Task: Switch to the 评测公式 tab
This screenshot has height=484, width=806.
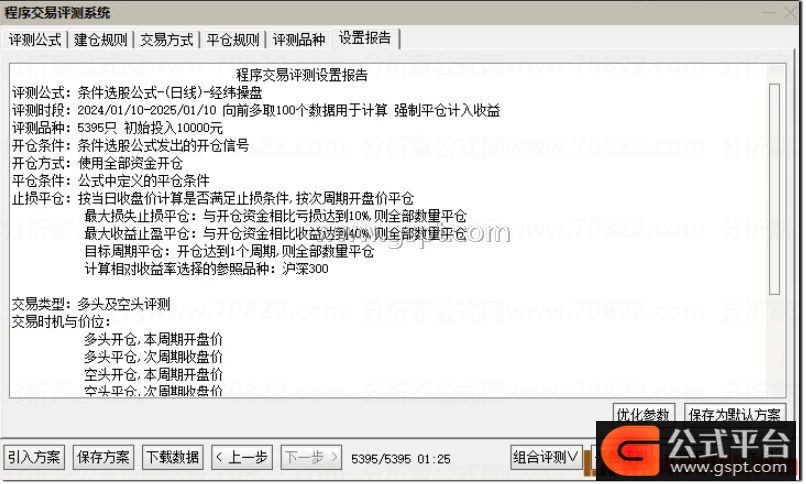Action: click(x=34, y=40)
